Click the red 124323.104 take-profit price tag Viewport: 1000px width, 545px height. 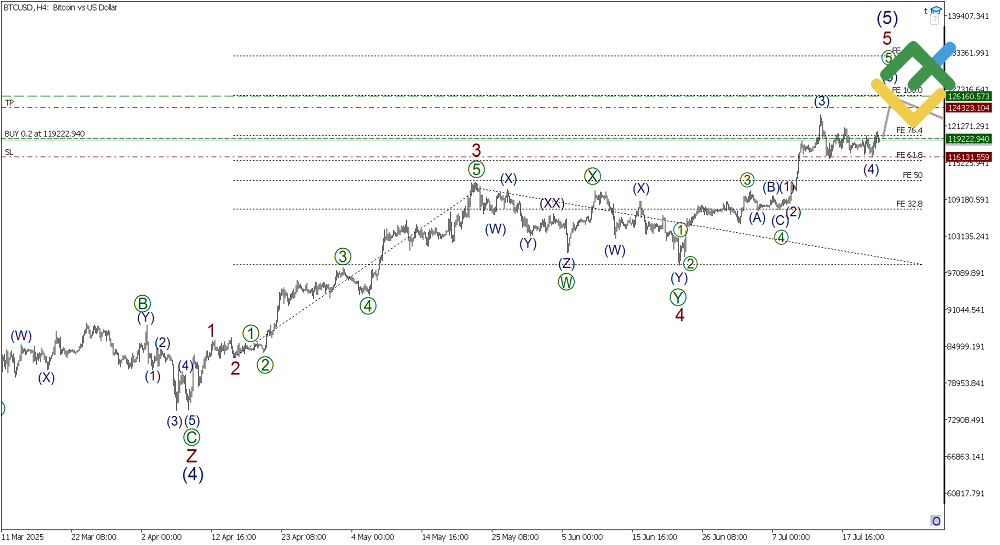(x=968, y=107)
